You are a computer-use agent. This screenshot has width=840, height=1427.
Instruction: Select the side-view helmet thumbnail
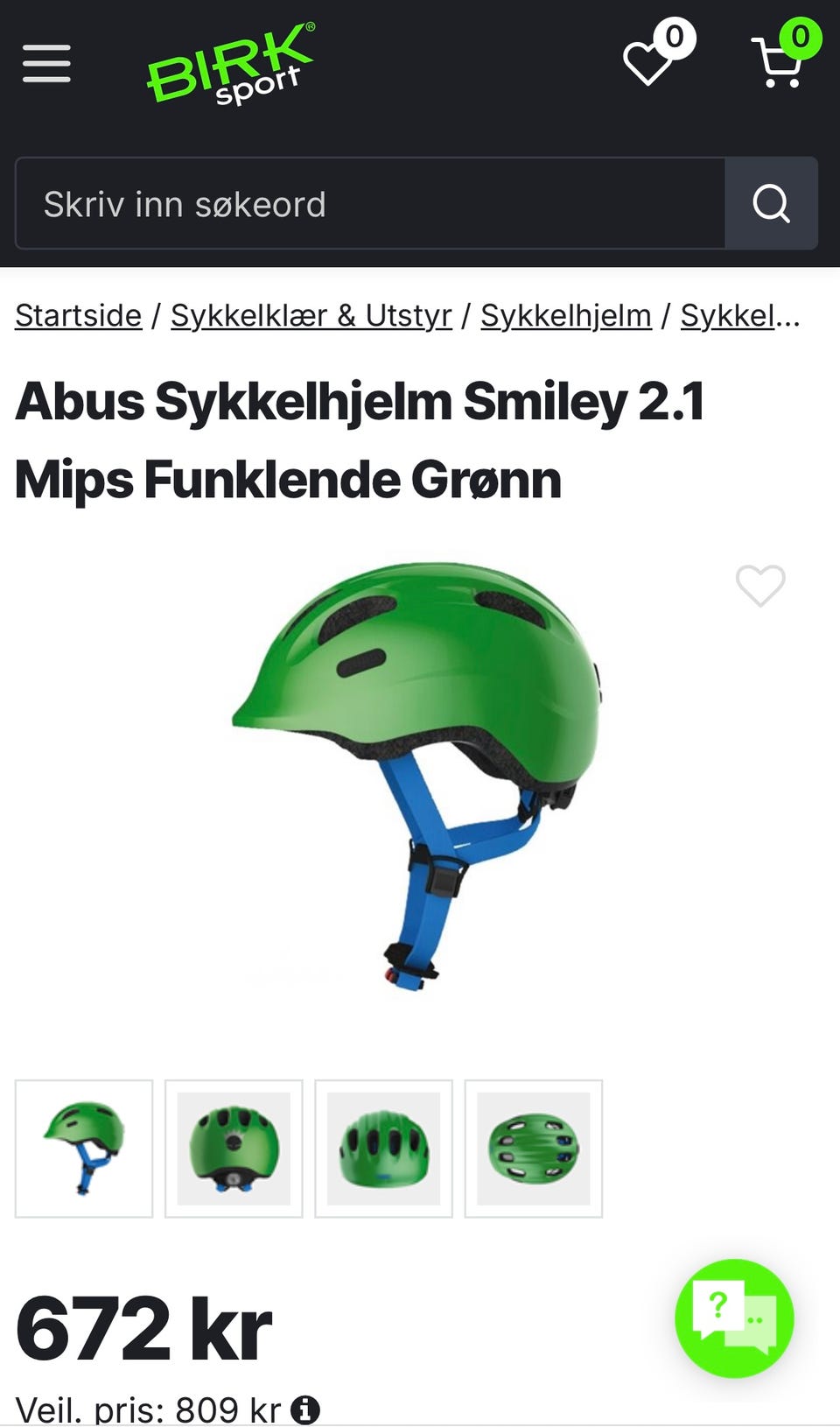click(x=84, y=1149)
